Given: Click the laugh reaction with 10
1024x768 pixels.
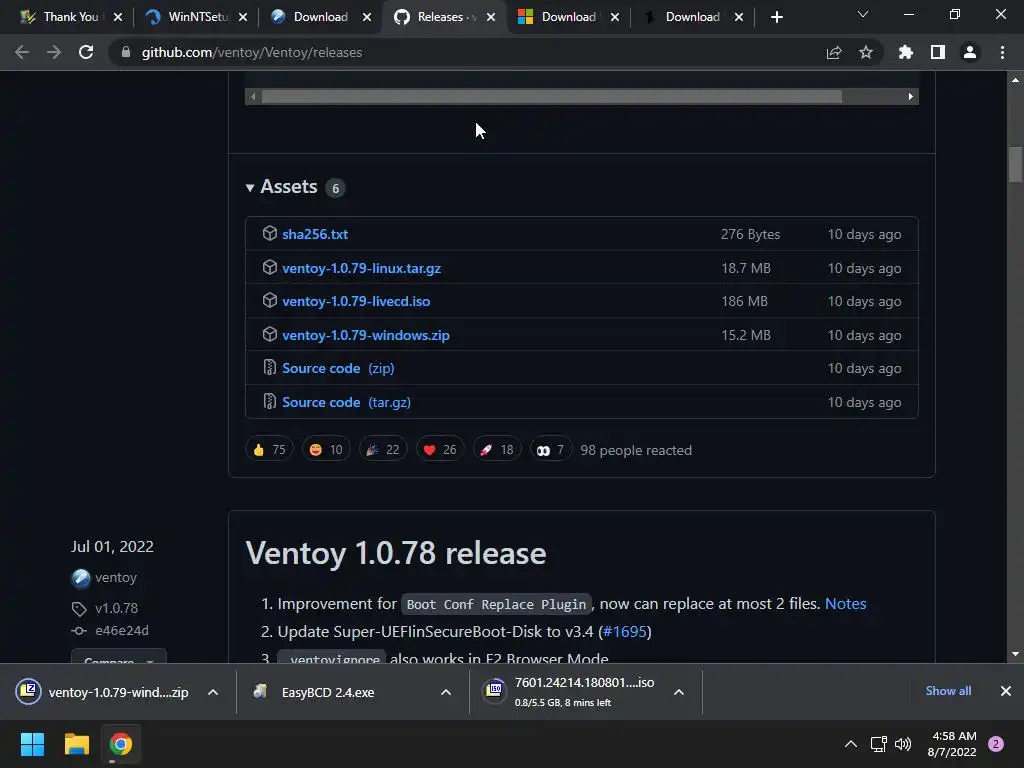Looking at the screenshot, I should click(x=326, y=449).
